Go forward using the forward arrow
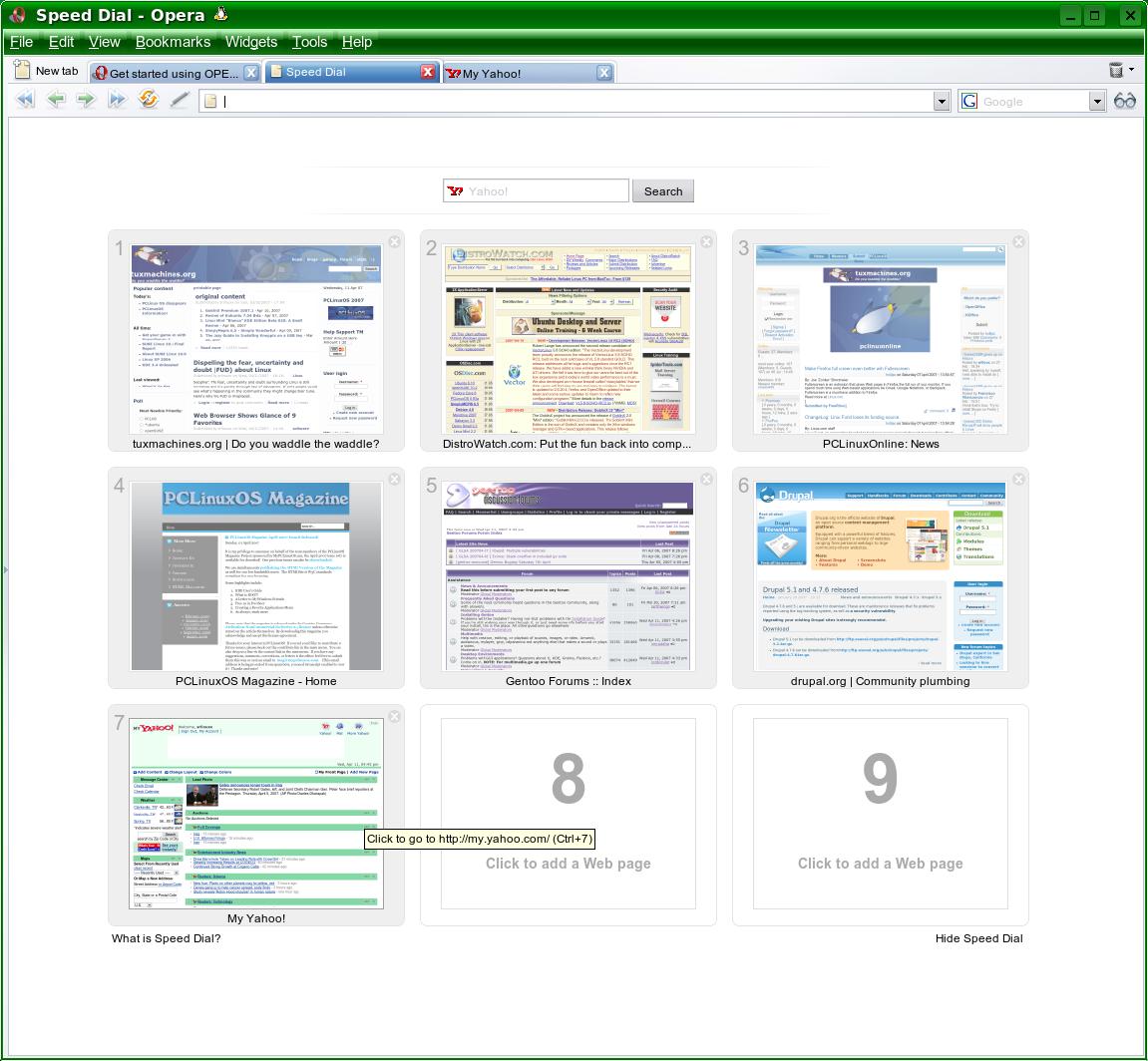This screenshot has height=1061, width=1148. 87,100
